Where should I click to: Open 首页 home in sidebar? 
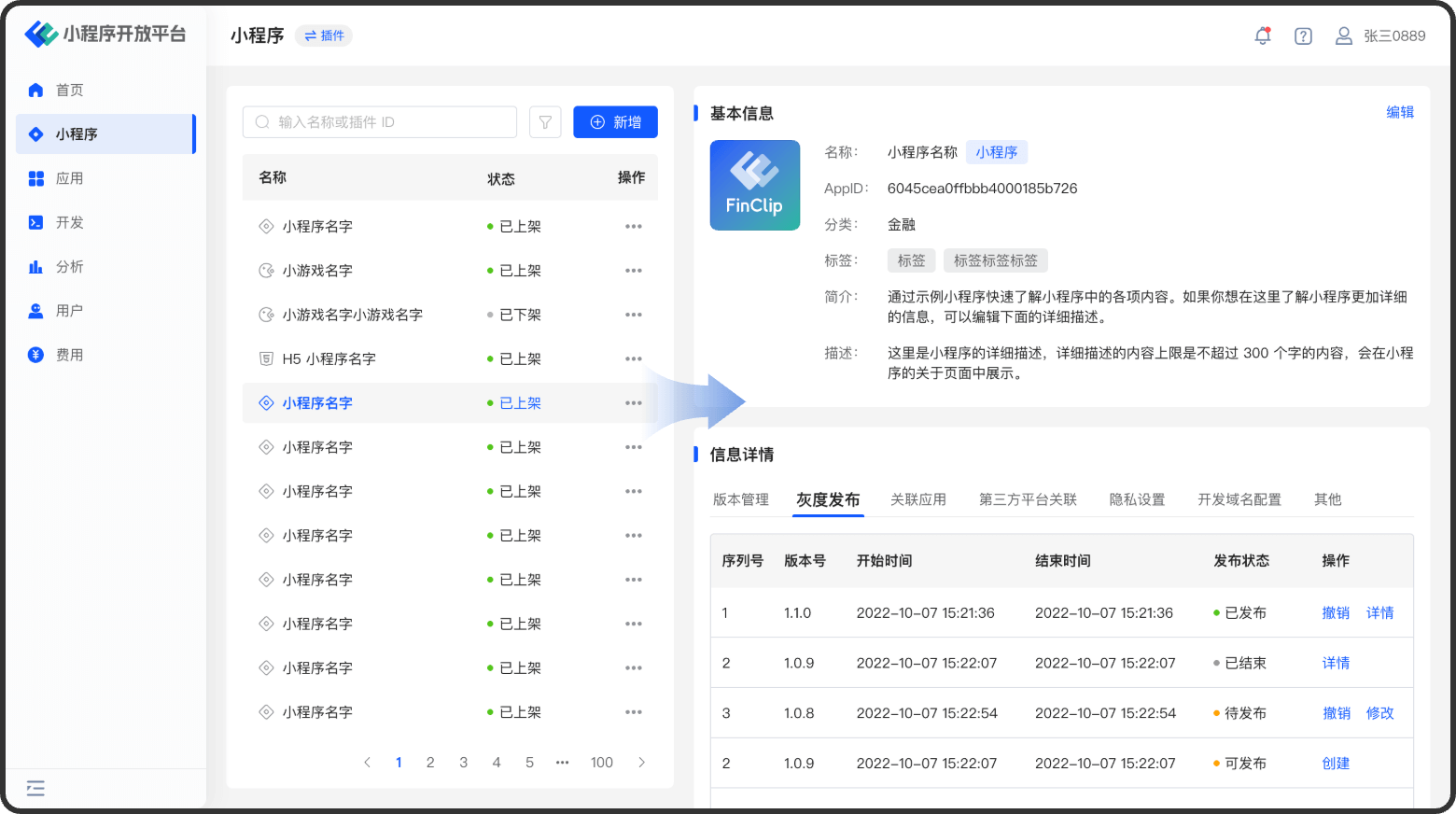(69, 91)
